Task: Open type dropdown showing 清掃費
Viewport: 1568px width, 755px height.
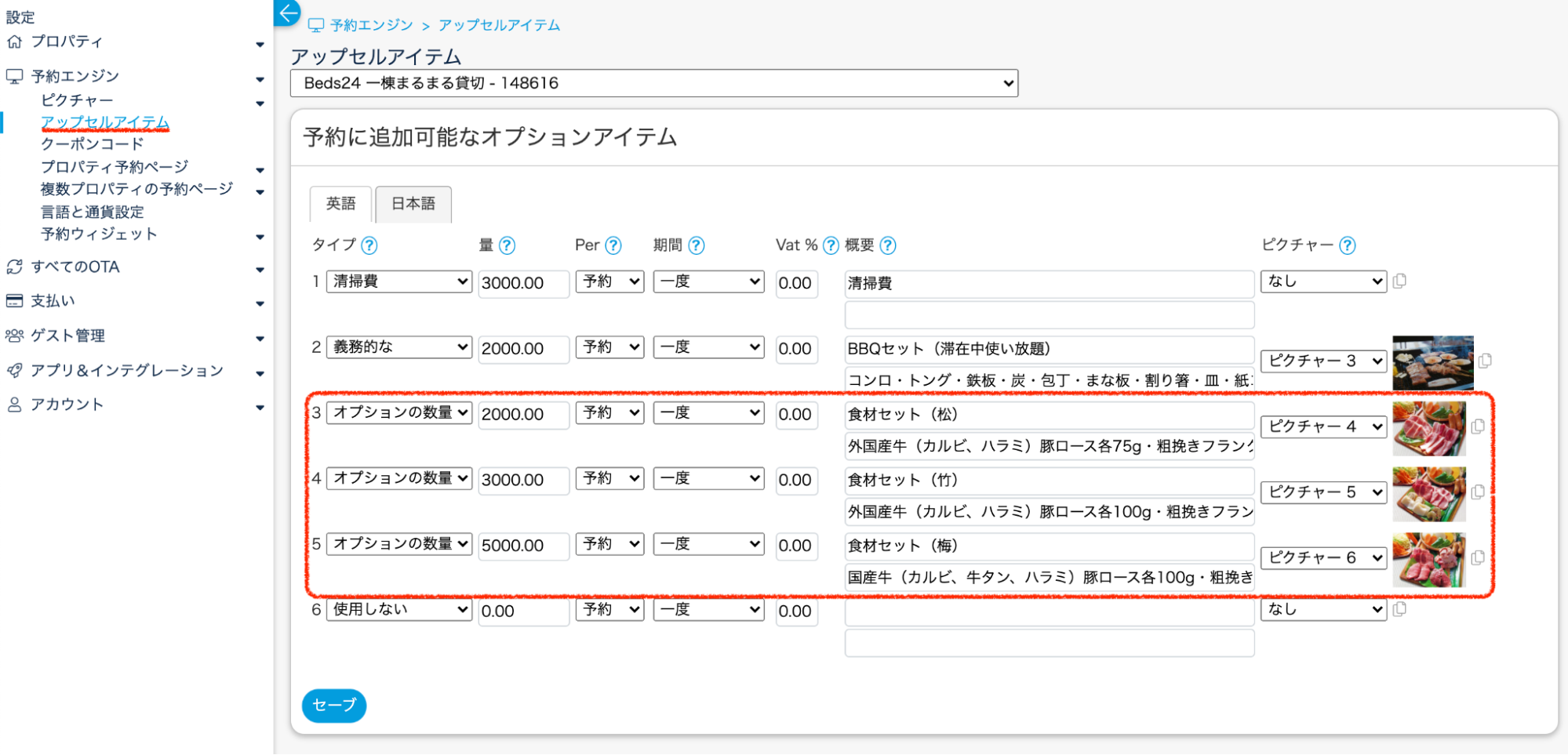Action: (x=399, y=281)
